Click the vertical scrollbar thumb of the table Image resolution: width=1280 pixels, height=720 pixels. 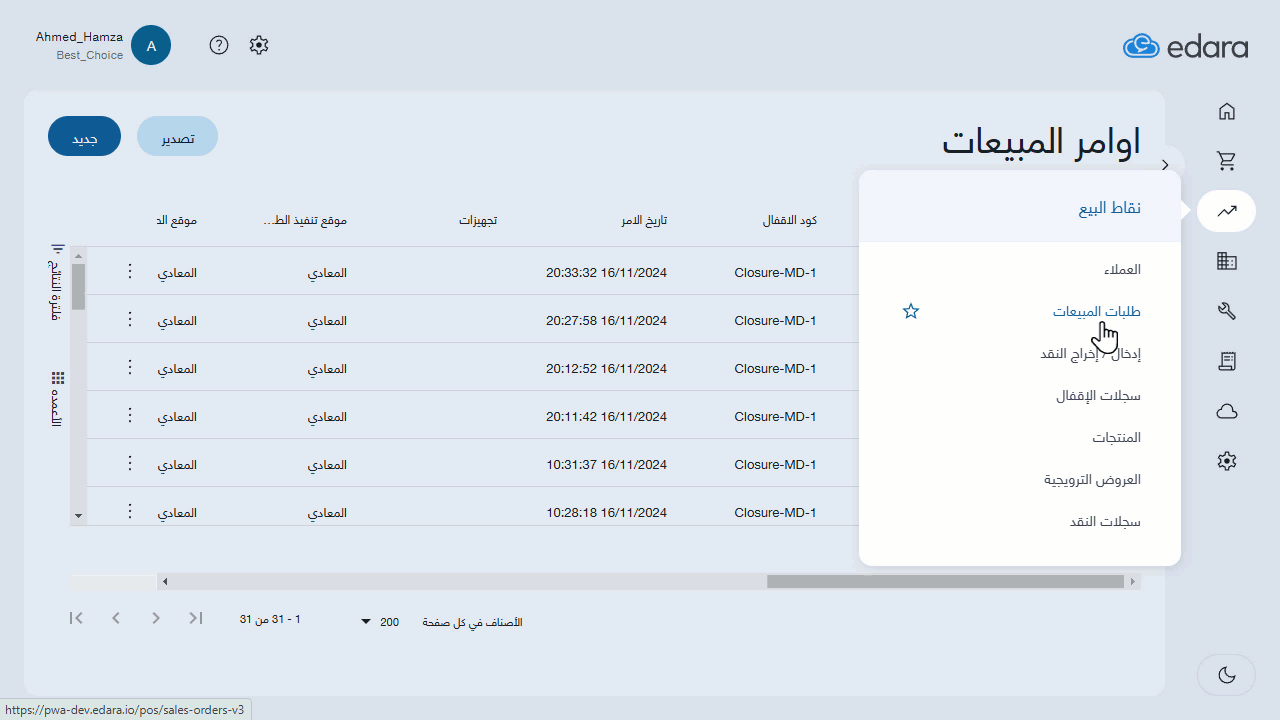pyautogui.click(x=78, y=287)
